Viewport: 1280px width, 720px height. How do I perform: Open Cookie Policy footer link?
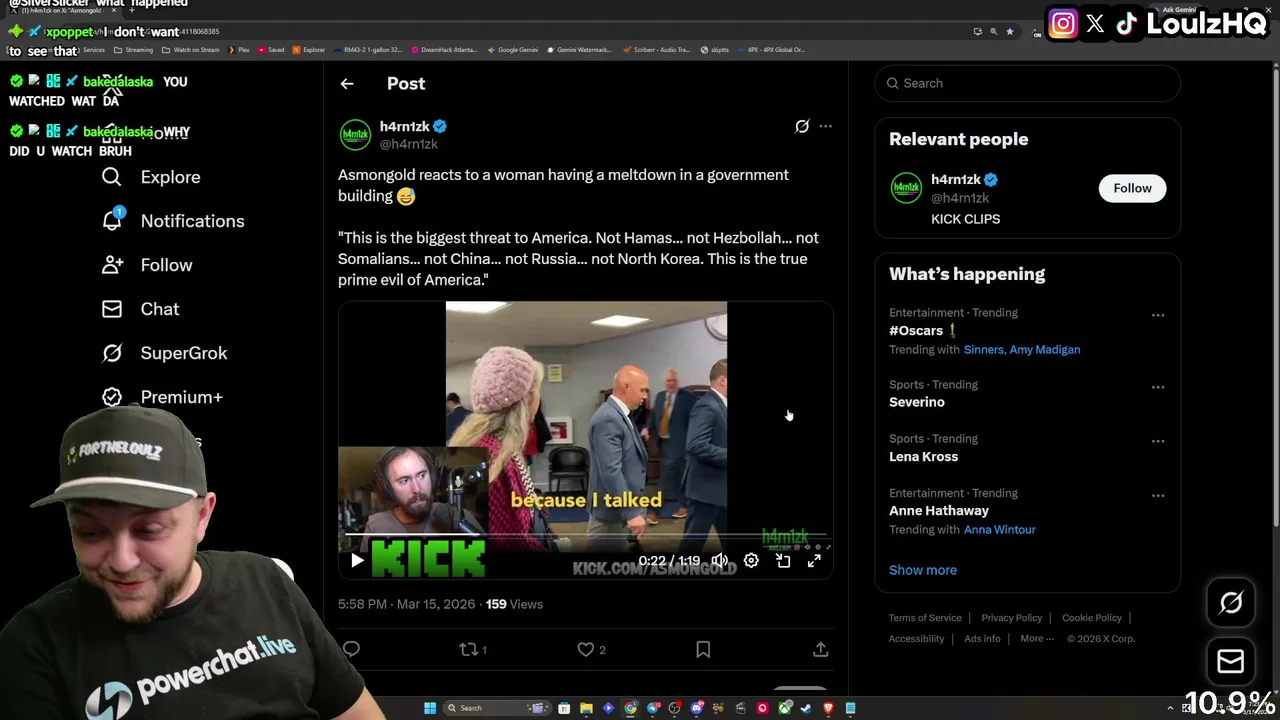tap(1092, 618)
